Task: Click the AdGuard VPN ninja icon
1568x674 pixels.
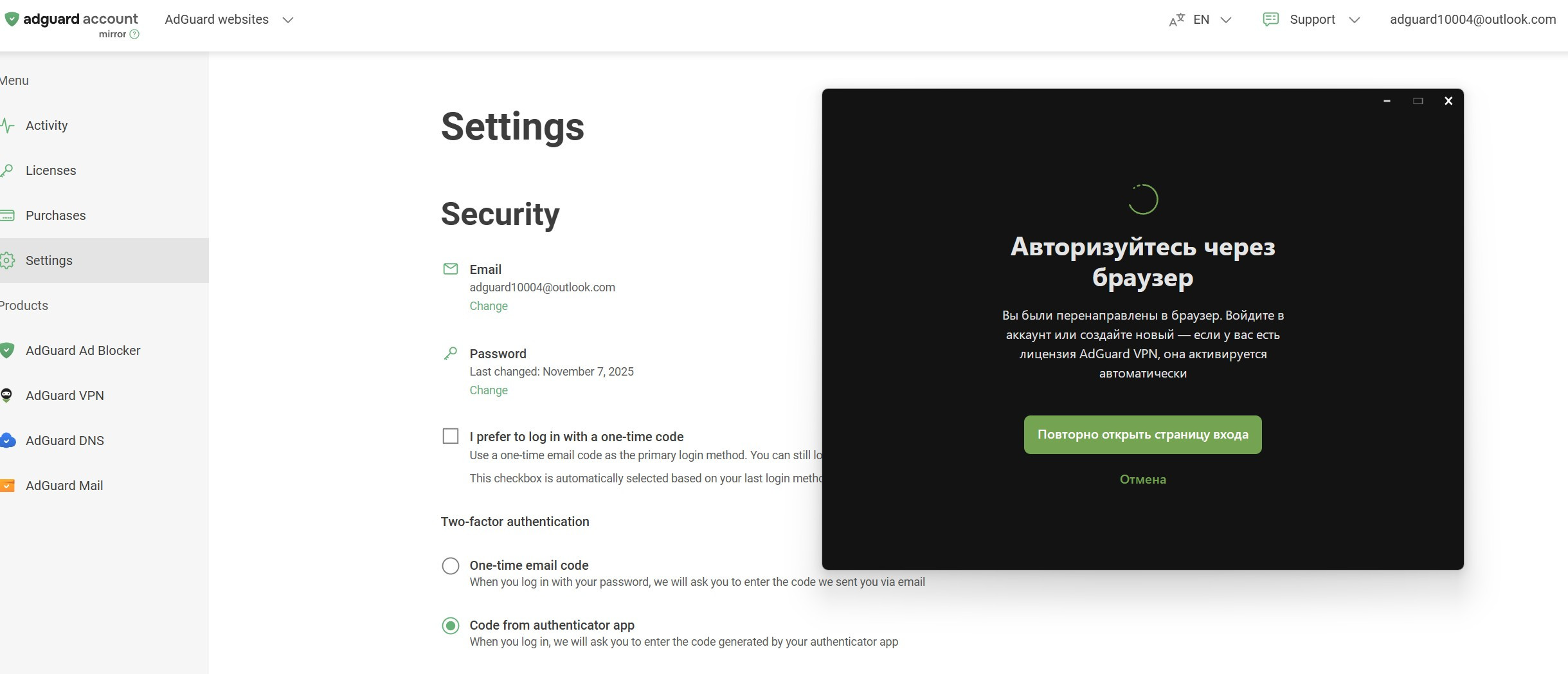Action: click(7, 396)
